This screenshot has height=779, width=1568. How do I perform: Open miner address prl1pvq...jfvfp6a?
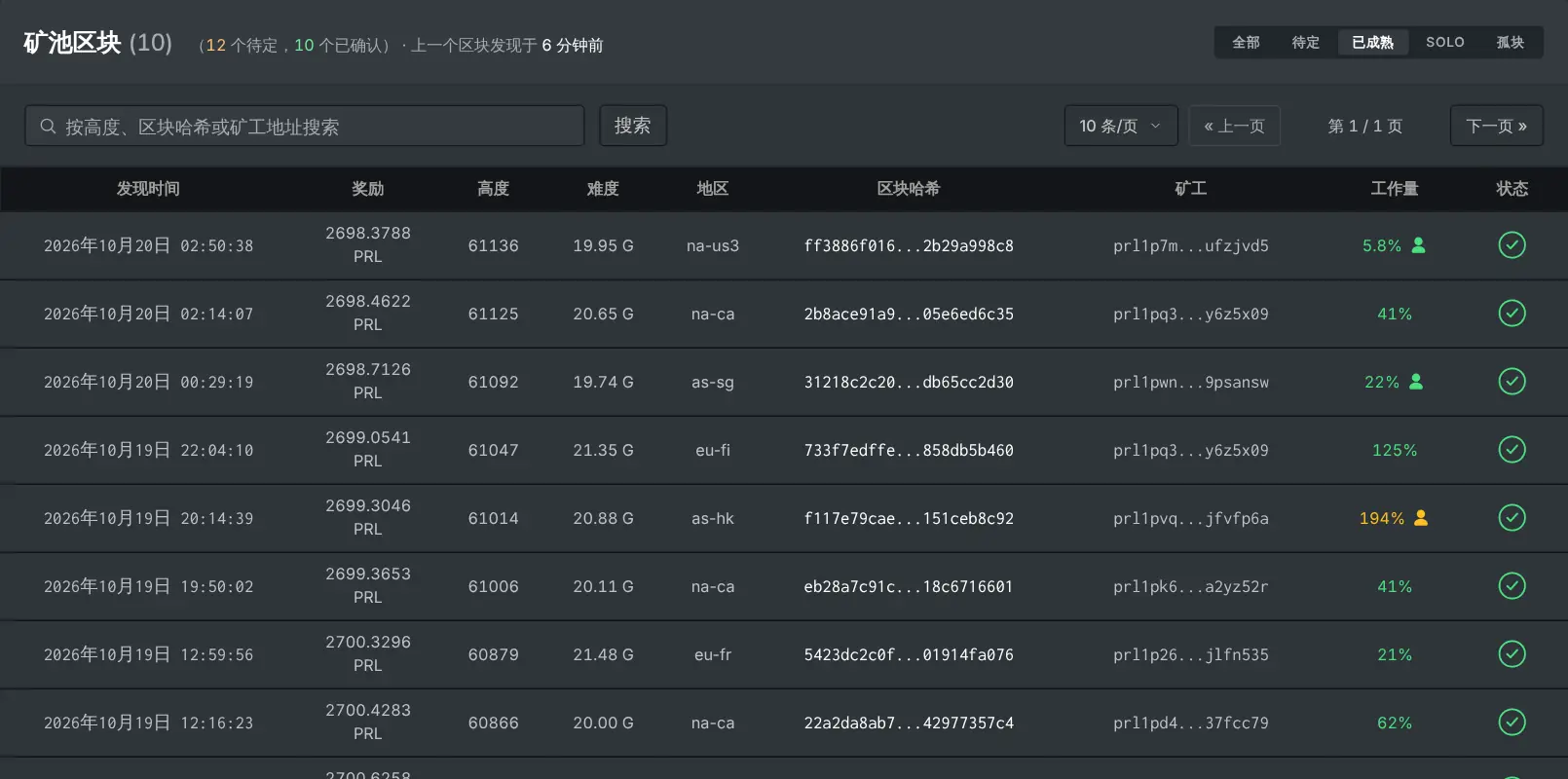pyautogui.click(x=1191, y=518)
